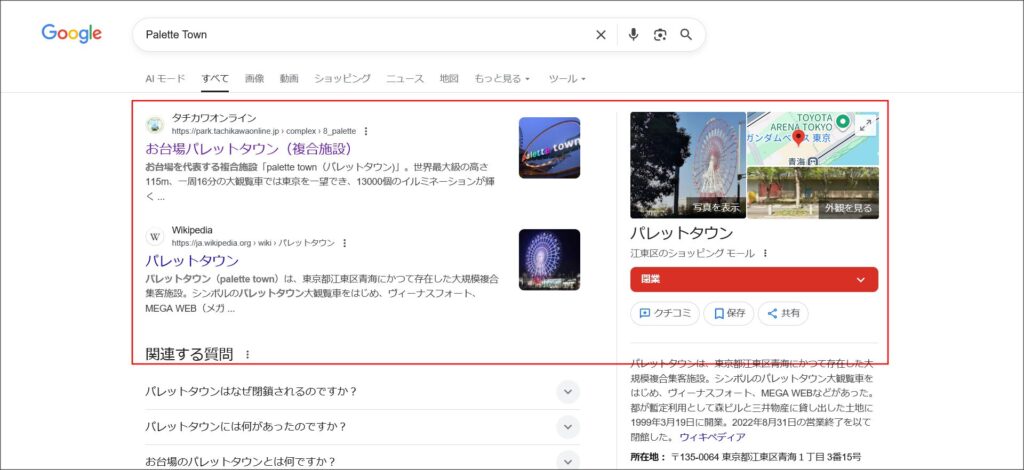This screenshot has width=1024, height=470.
Task: Expand question パレットタウンには何があったのですか？
Action: click(362, 427)
